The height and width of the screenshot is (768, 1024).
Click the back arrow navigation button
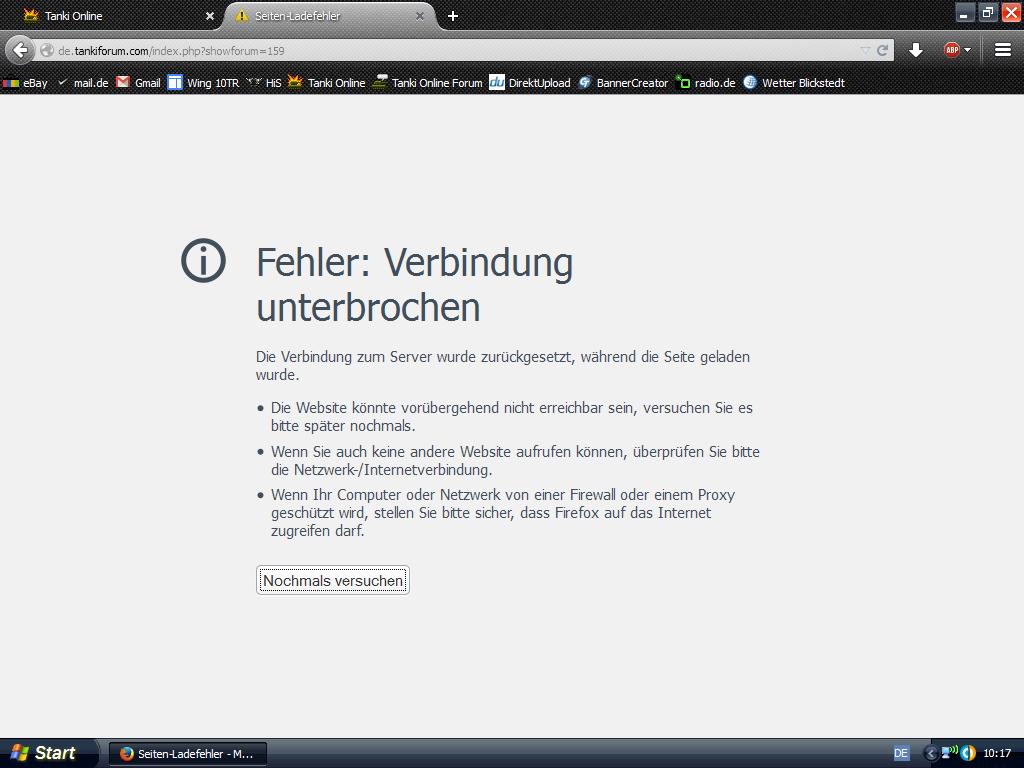coord(20,50)
